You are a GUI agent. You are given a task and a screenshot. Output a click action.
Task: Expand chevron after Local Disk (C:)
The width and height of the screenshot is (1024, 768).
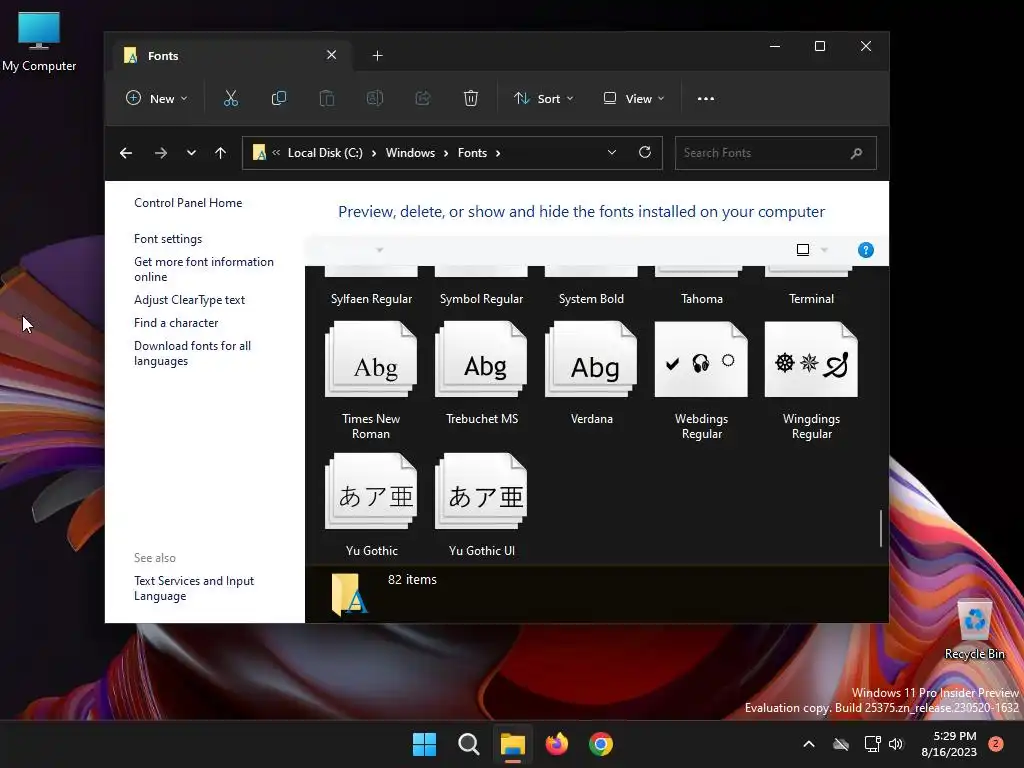click(374, 153)
